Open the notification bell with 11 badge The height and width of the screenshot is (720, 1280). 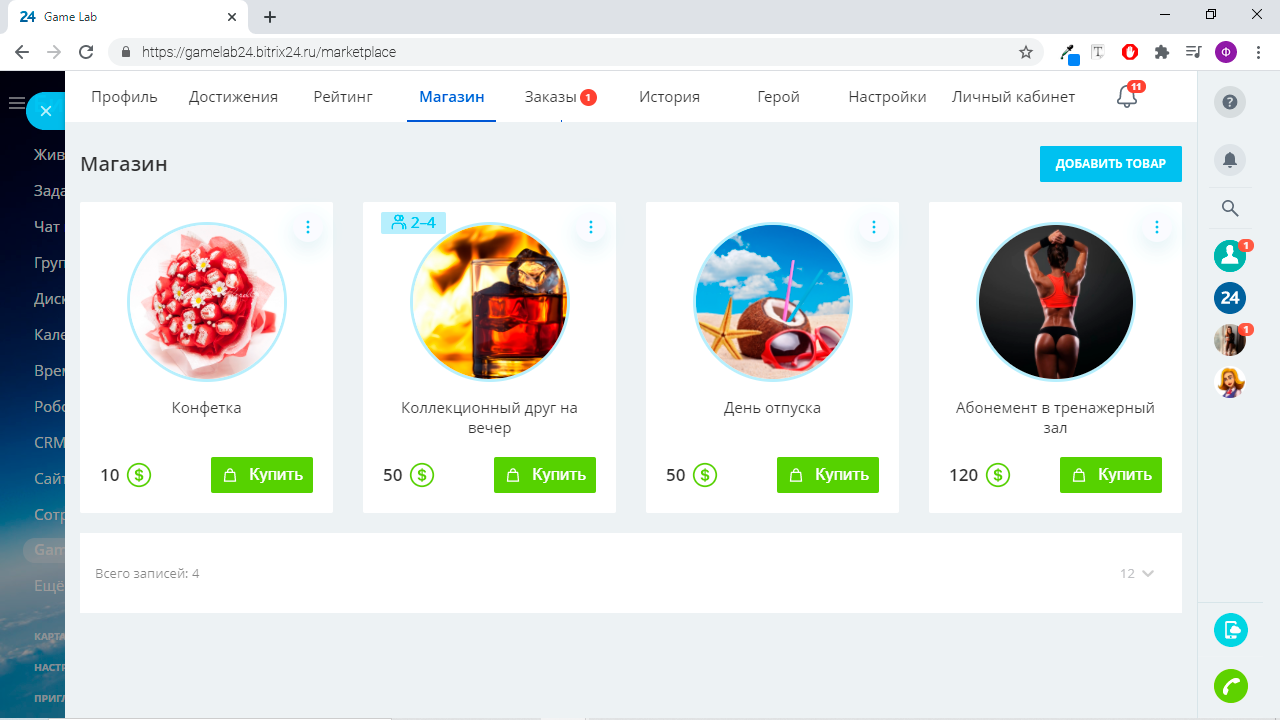pyautogui.click(x=1128, y=96)
